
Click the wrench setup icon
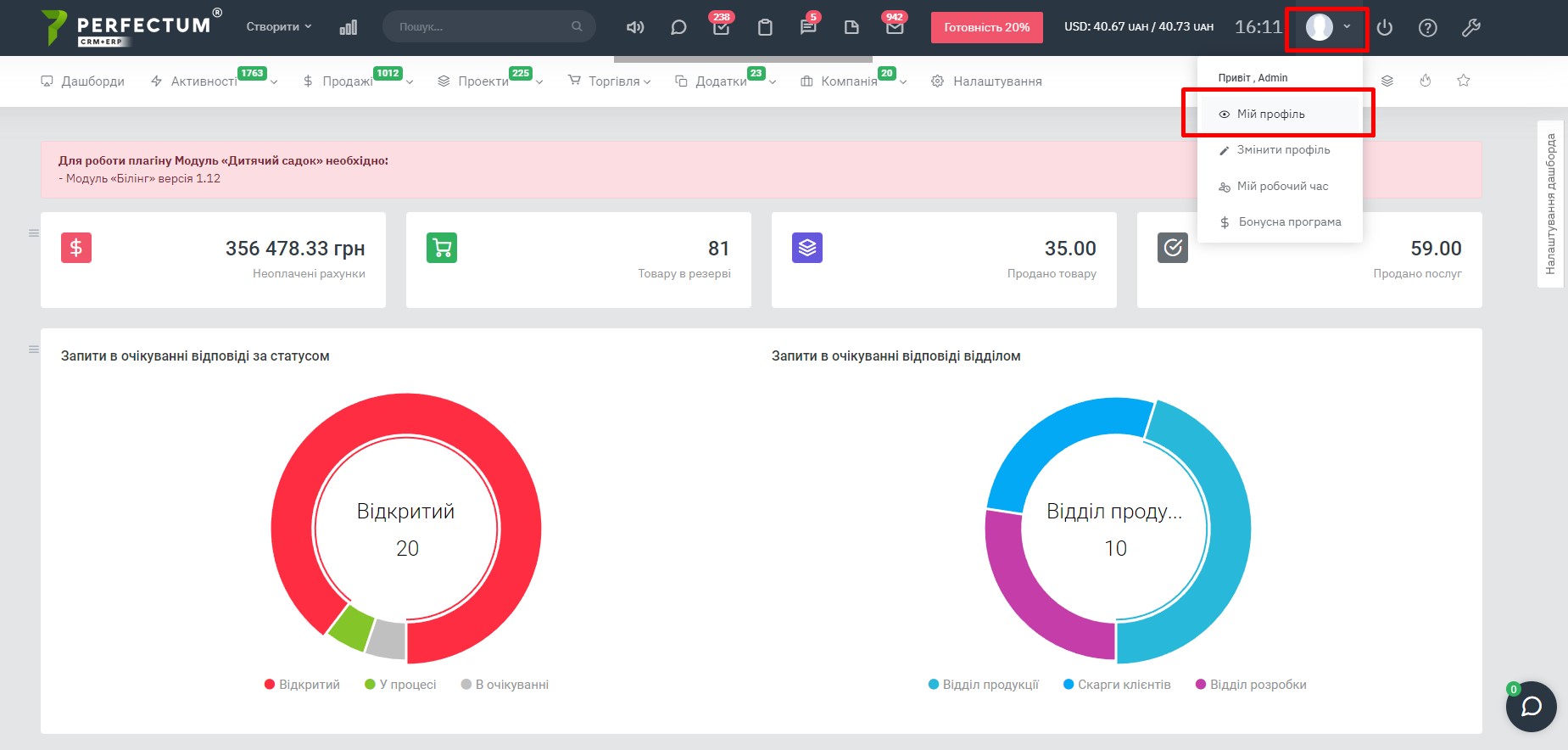[1471, 28]
